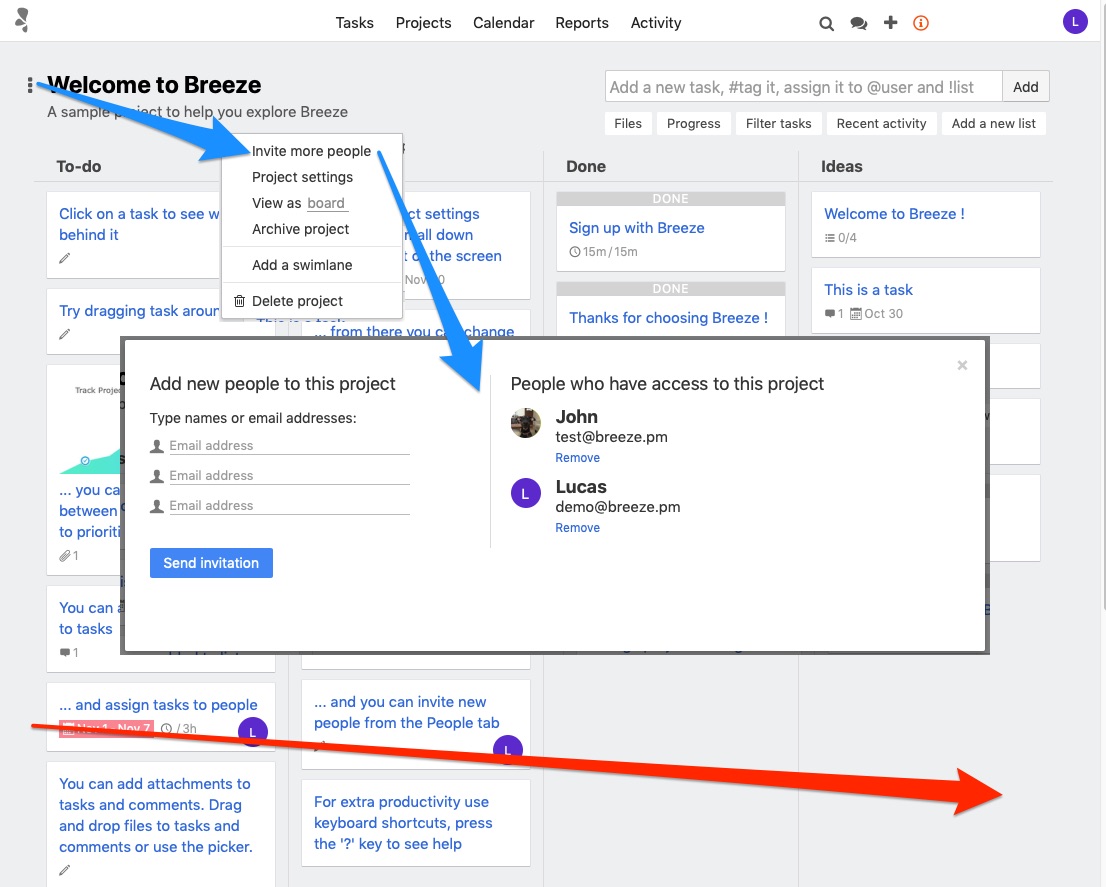Click comment icon on 'This is a task' card
1106x887 pixels.
(830, 314)
